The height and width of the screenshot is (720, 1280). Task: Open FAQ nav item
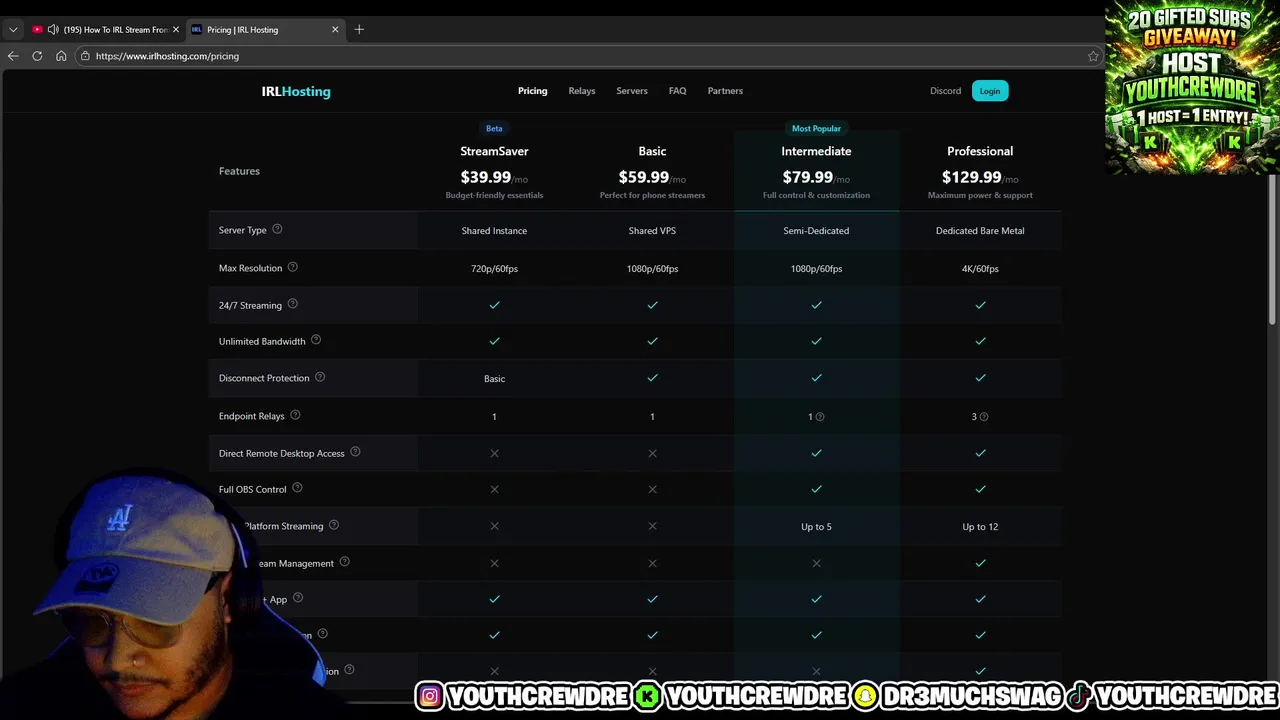pyautogui.click(x=677, y=91)
